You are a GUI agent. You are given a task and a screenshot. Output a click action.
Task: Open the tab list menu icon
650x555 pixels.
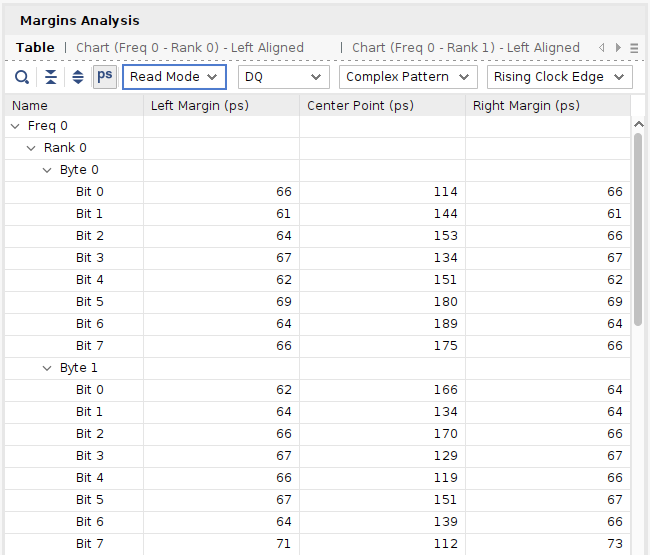(635, 48)
